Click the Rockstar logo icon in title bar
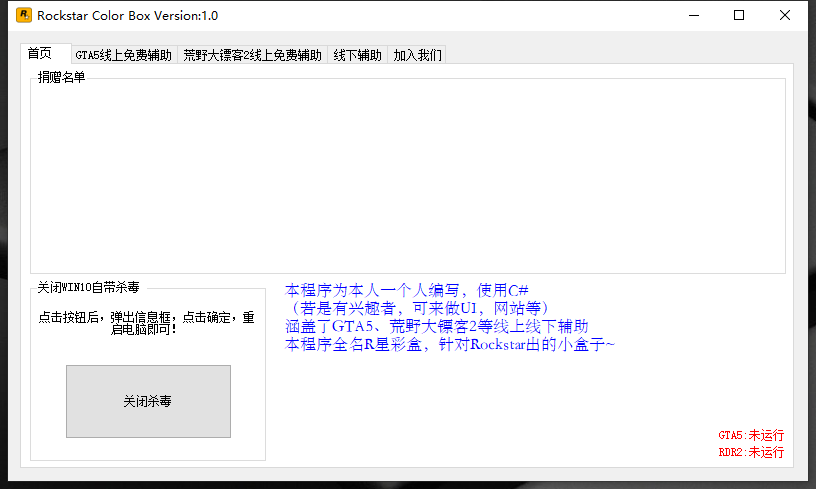Image resolution: width=816 pixels, height=489 pixels. point(24,15)
